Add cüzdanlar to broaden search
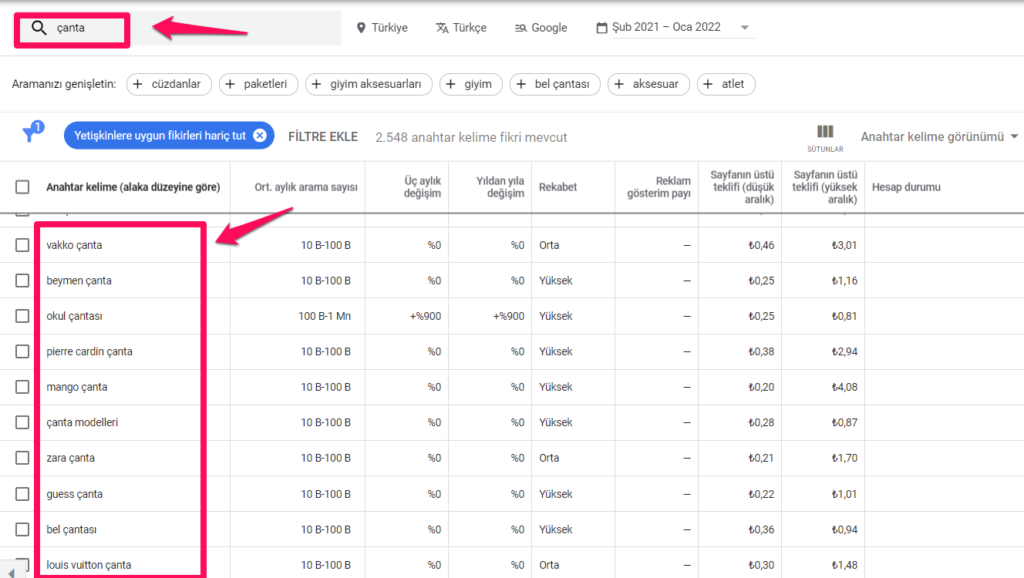Image resolution: width=1024 pixels, height=578 pixels. coord(169,84)
